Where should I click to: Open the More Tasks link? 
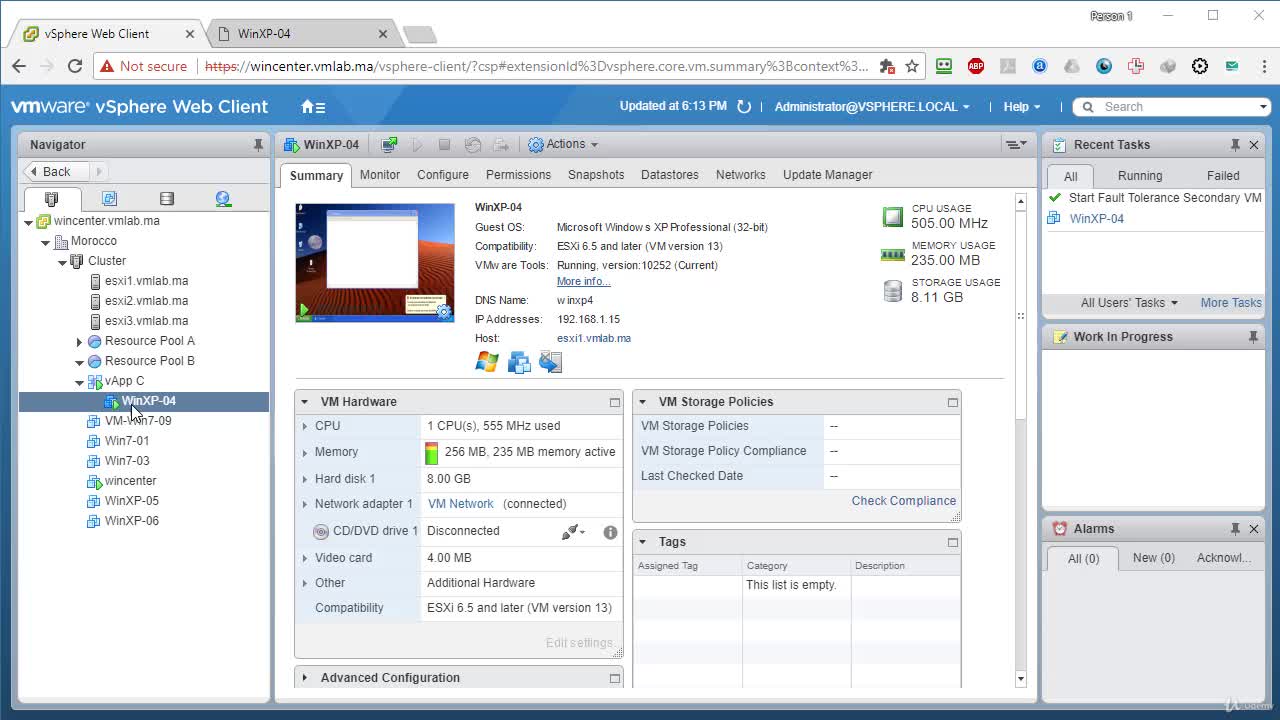pyautogui.click(x=1231, y=303)
